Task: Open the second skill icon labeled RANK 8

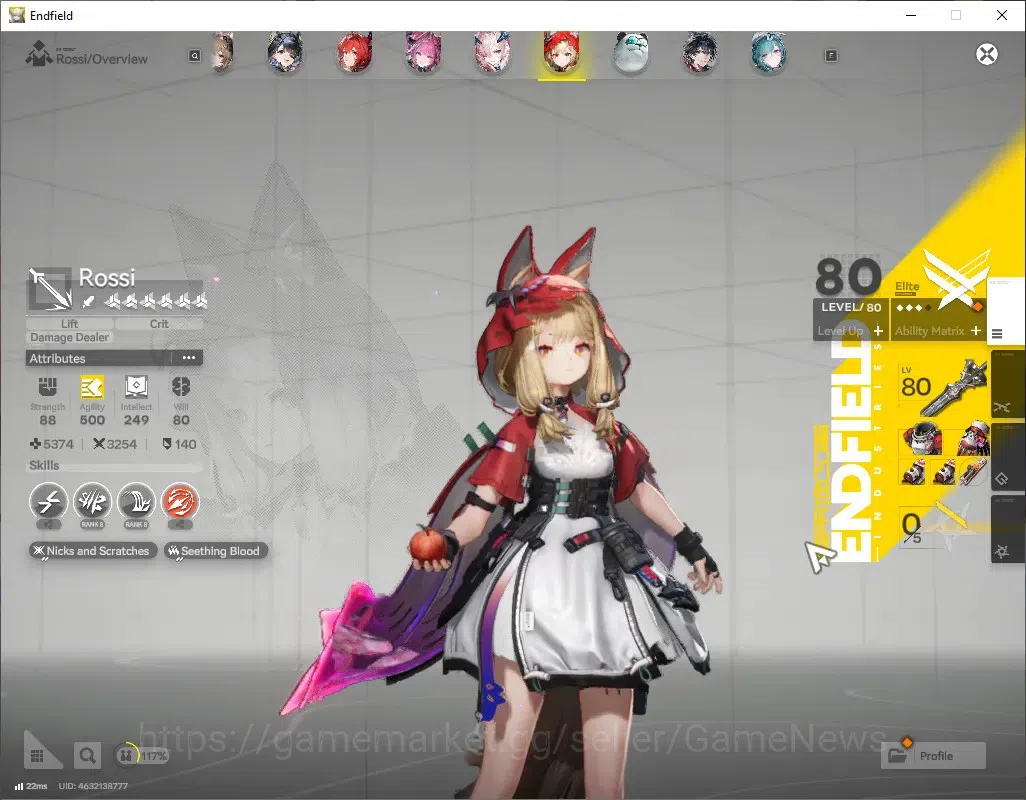Action: (x=92, y=502)
